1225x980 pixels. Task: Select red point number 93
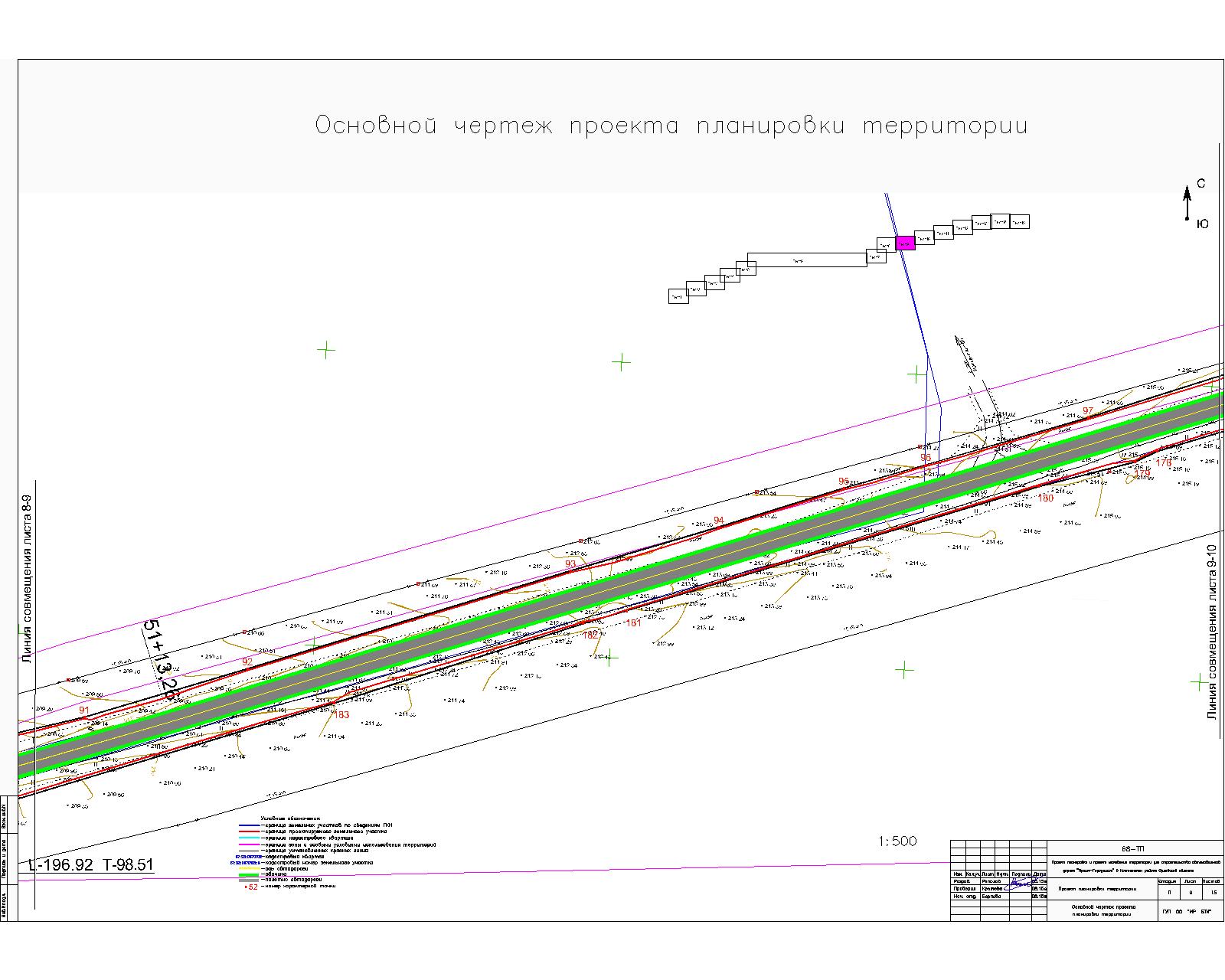[570, 564]
